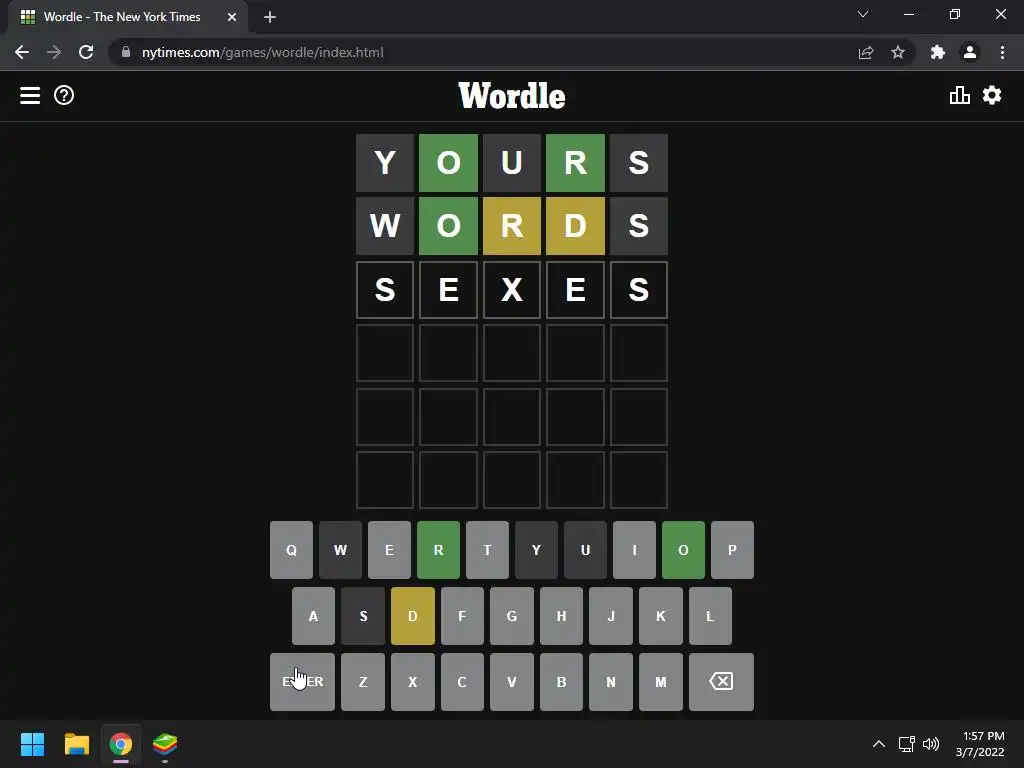
Task: Open the Chrome profile avatar
Action: click(x=970, y=52)
